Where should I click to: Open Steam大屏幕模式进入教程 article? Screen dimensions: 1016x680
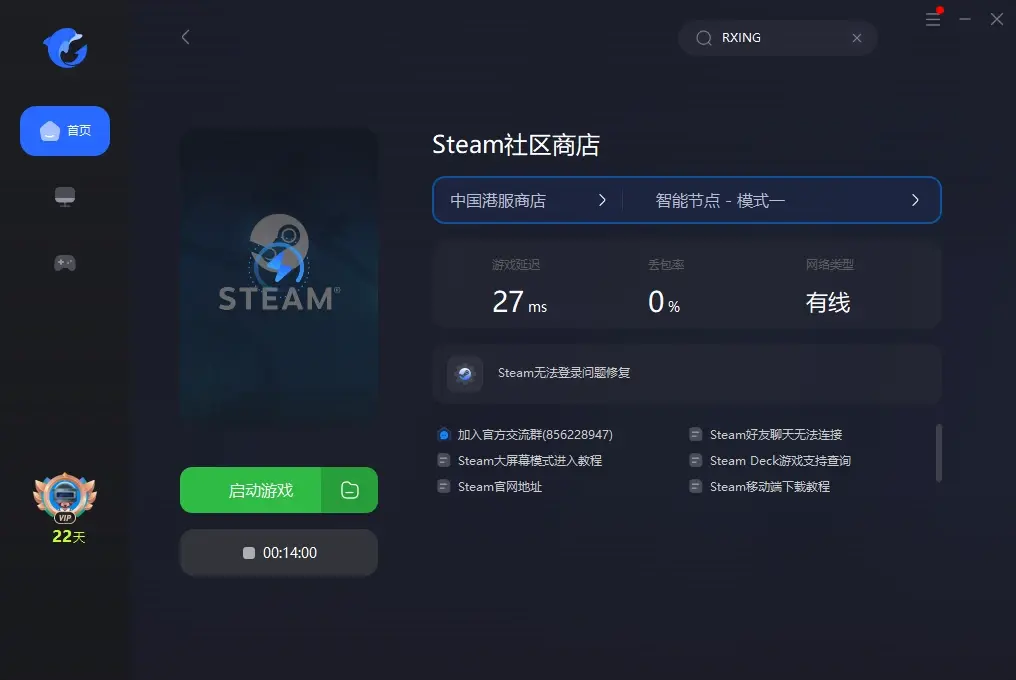(530, 460)
